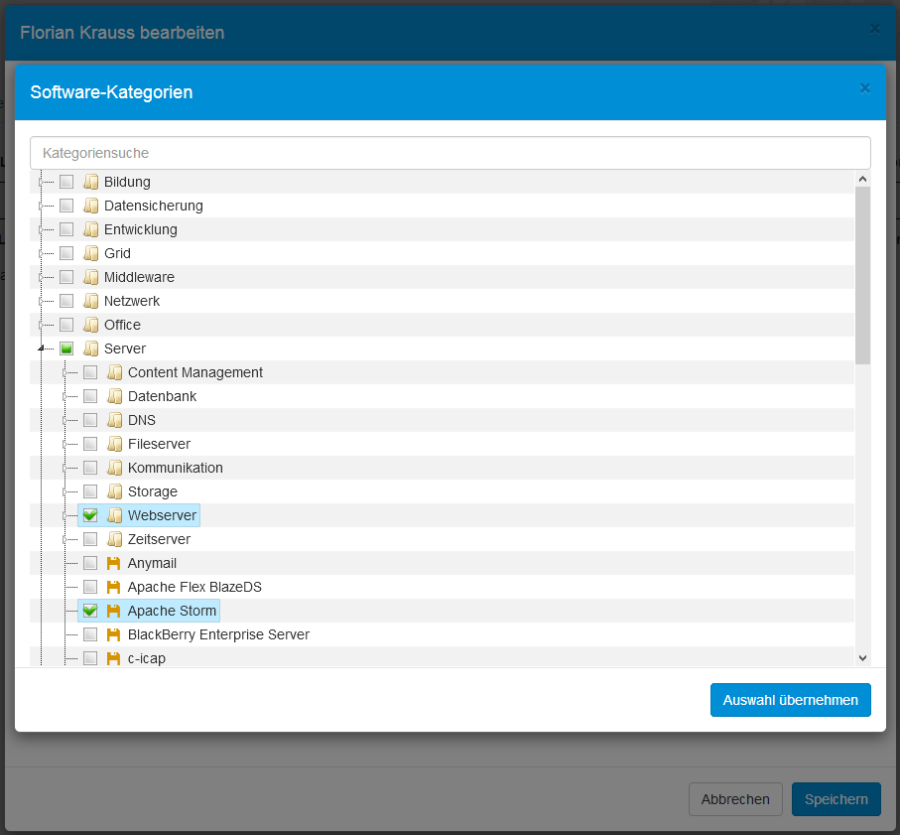Uncheck the Webserver checkbox
The width and height of the screenshot is (900, 835).
[90, 515]
